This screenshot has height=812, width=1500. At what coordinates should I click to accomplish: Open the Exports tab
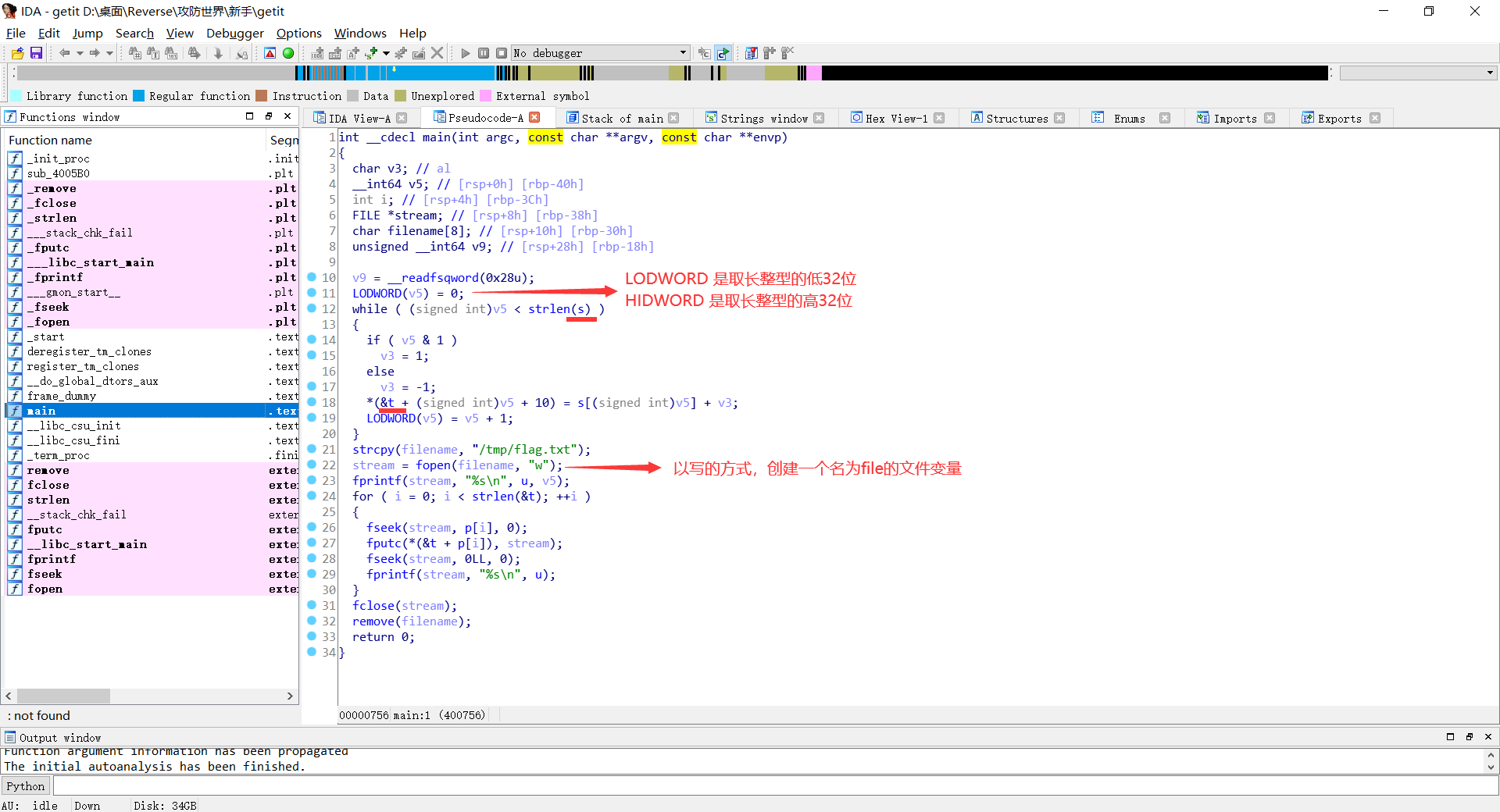coord(1339,118)
